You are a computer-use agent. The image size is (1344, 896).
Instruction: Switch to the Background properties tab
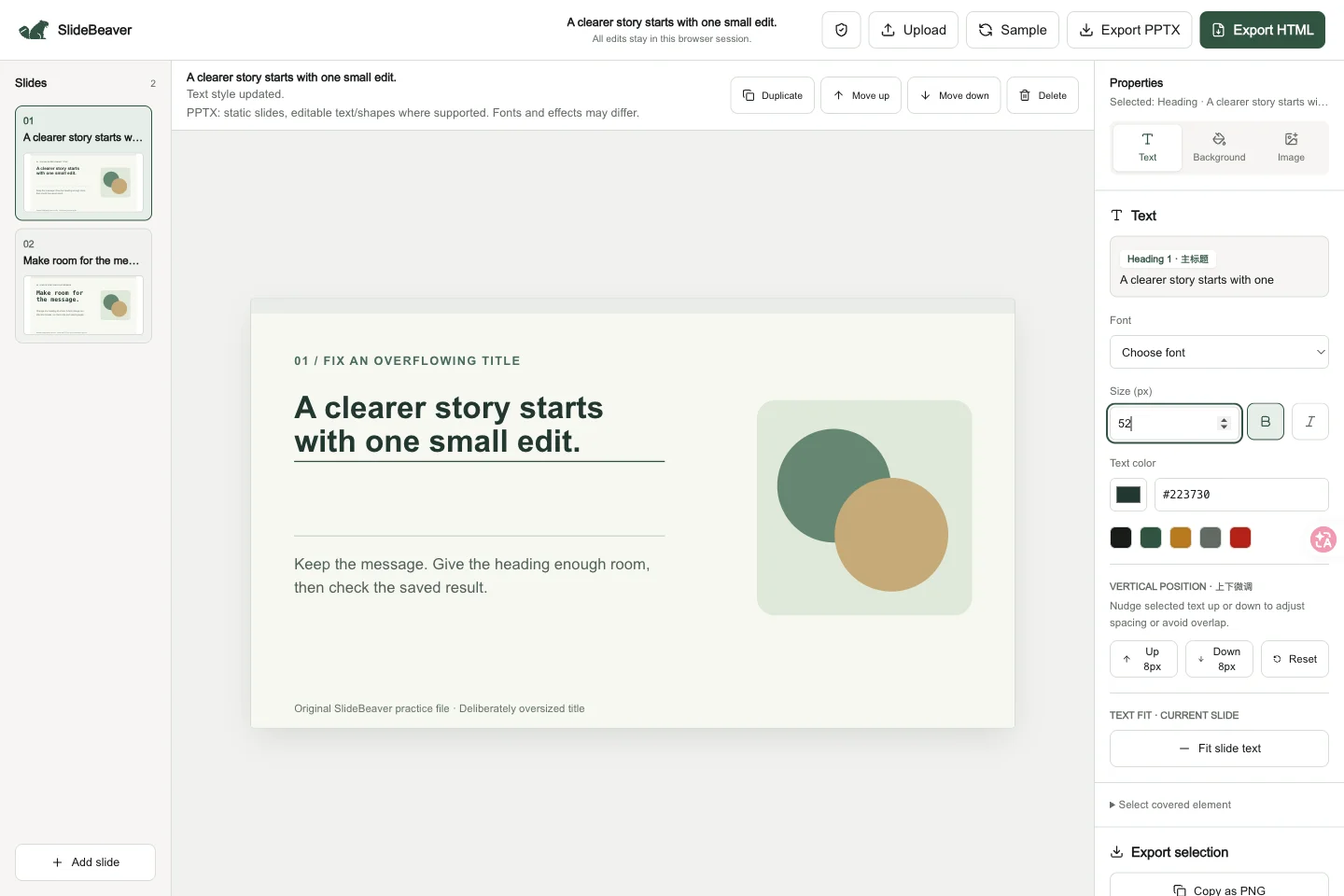(x=1219, y=147)
